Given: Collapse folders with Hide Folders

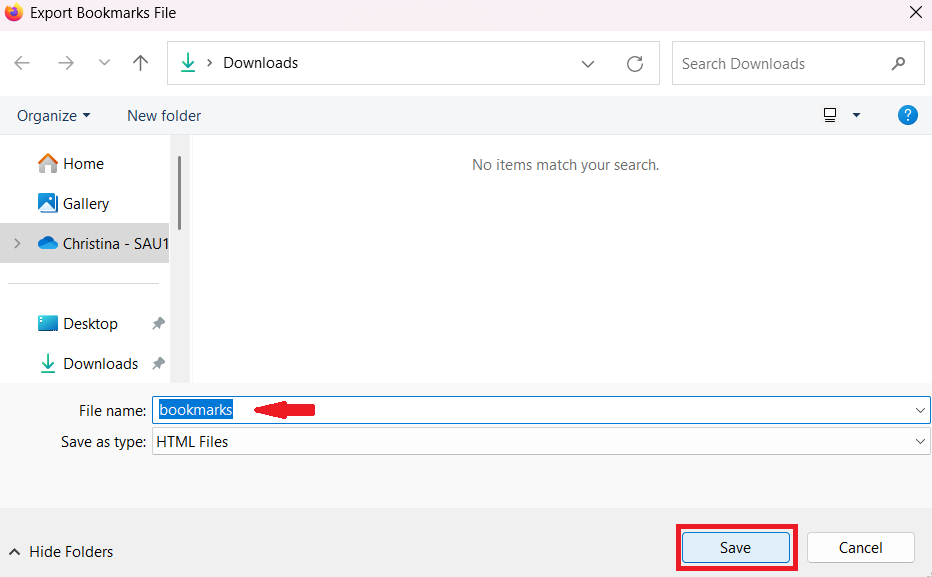Looking at the screenshot, I should (61, 551).
